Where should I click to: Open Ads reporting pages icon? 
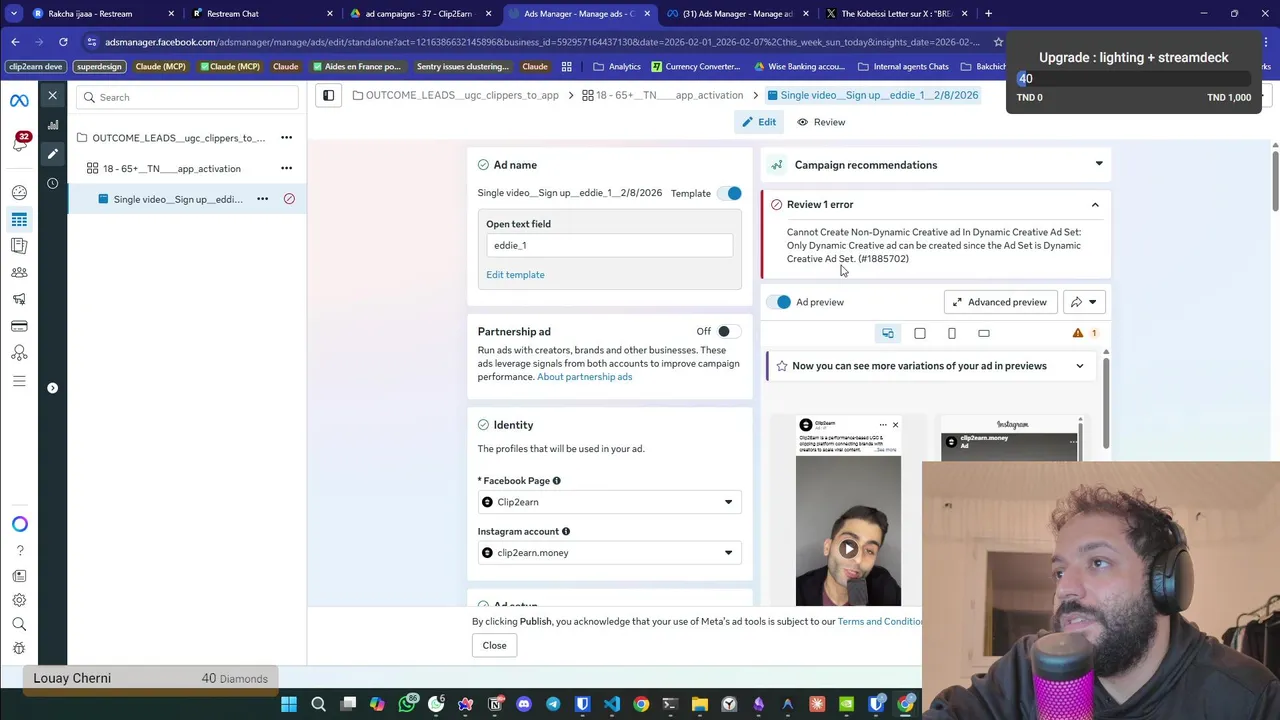click(19, 246)
